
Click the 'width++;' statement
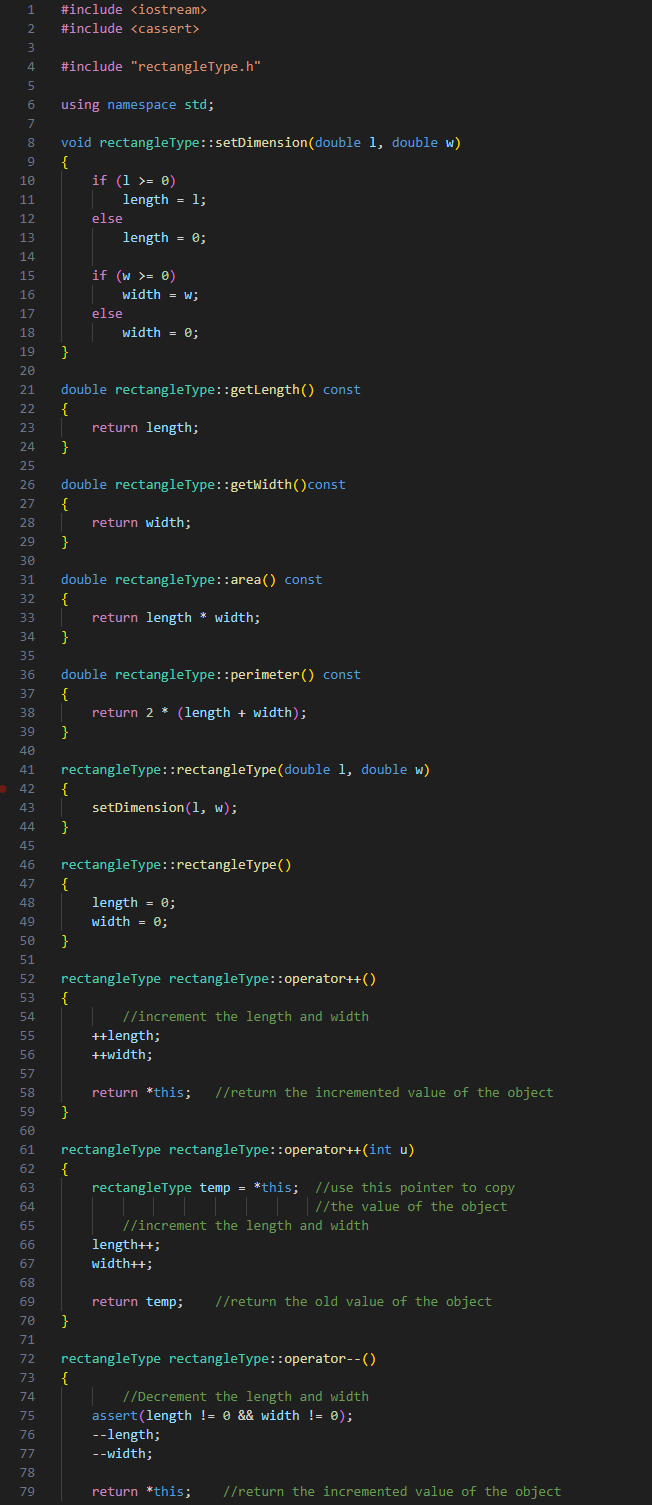tap(123, 1263)
